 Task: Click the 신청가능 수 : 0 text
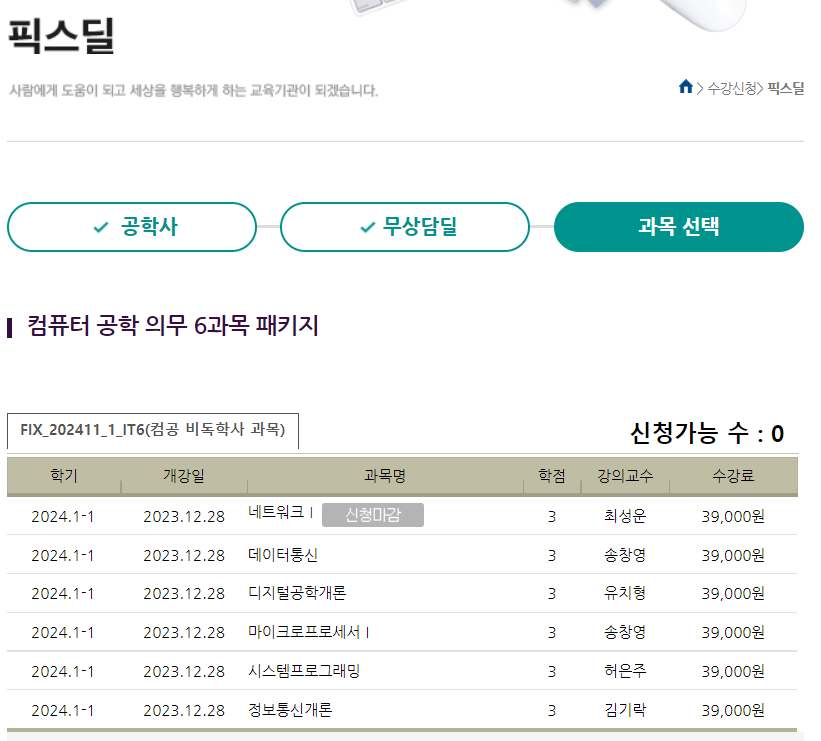pos(707,434)
